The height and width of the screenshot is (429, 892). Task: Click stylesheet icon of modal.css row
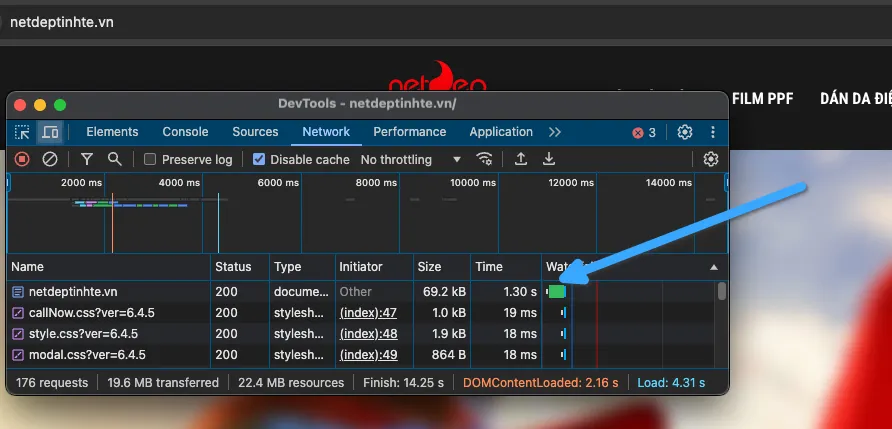tap(18, 355)
